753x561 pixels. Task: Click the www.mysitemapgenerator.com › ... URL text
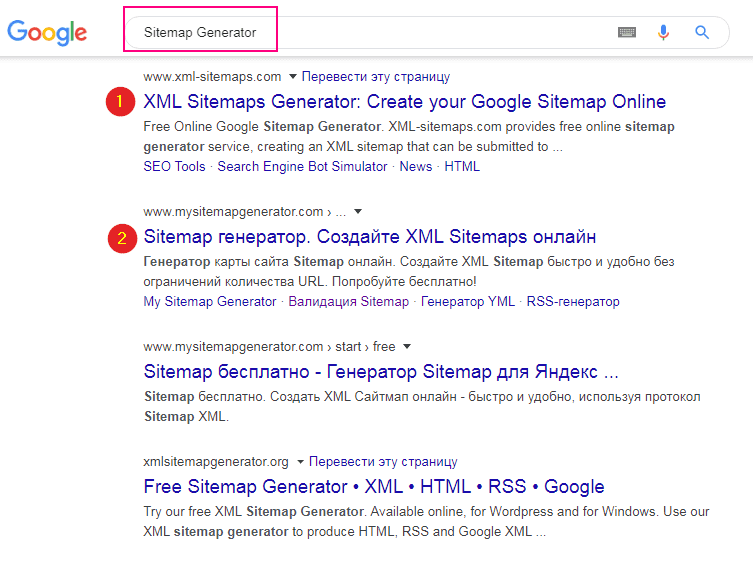pos(244,211)
